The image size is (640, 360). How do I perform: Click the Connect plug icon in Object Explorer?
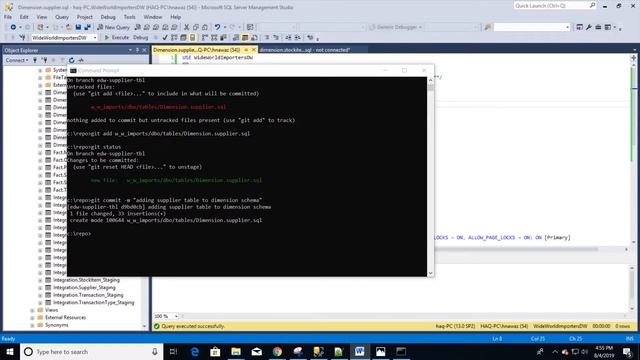point(35,60)
